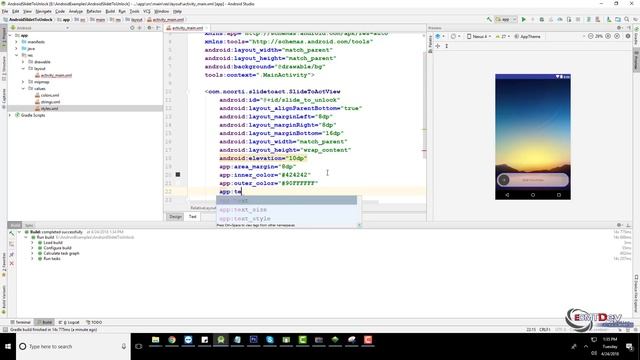
Task: Click the zoom out icon in Preview
Action: tap(590, 36)
